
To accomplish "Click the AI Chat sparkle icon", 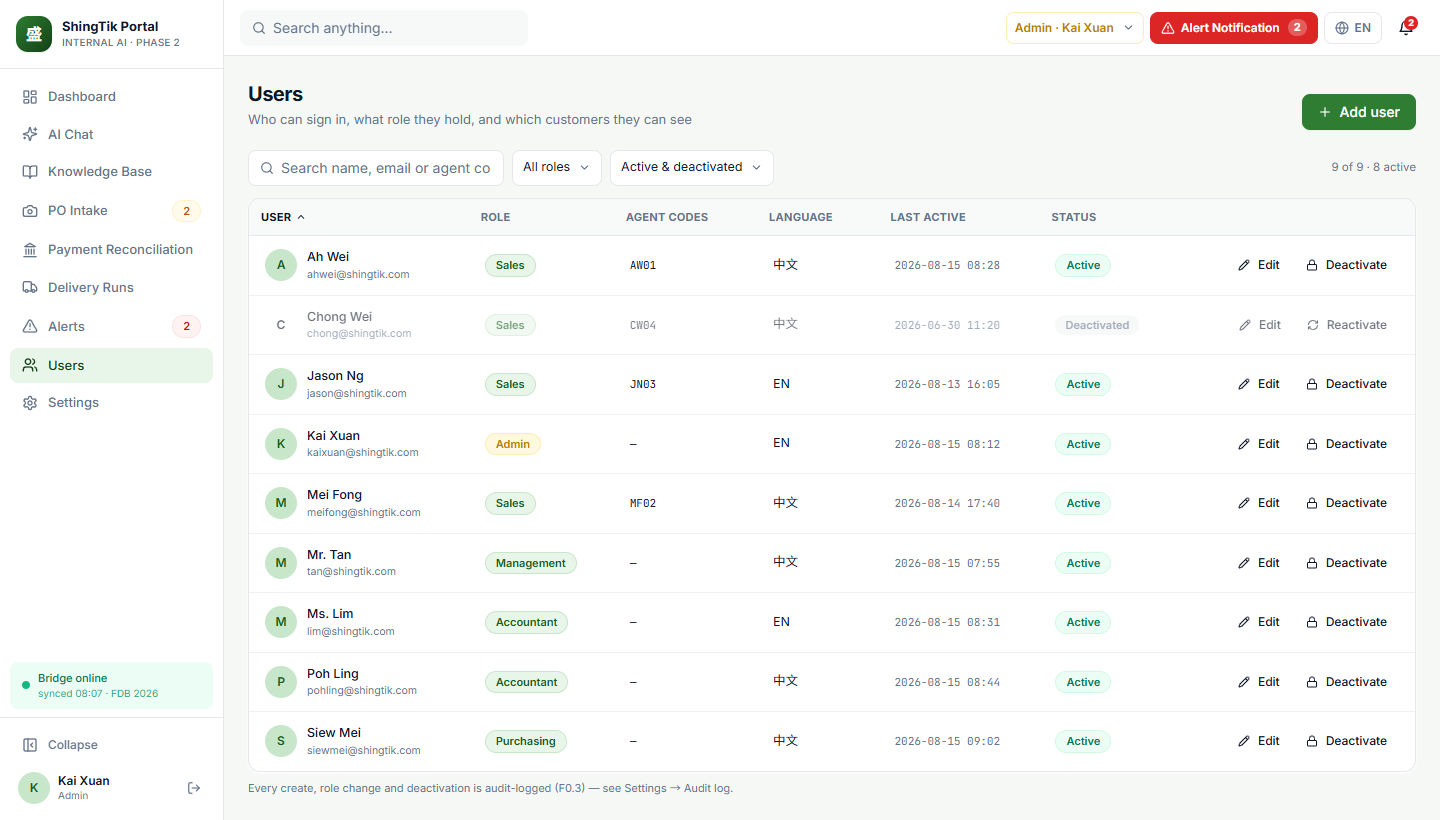I will tap(30, 134).
